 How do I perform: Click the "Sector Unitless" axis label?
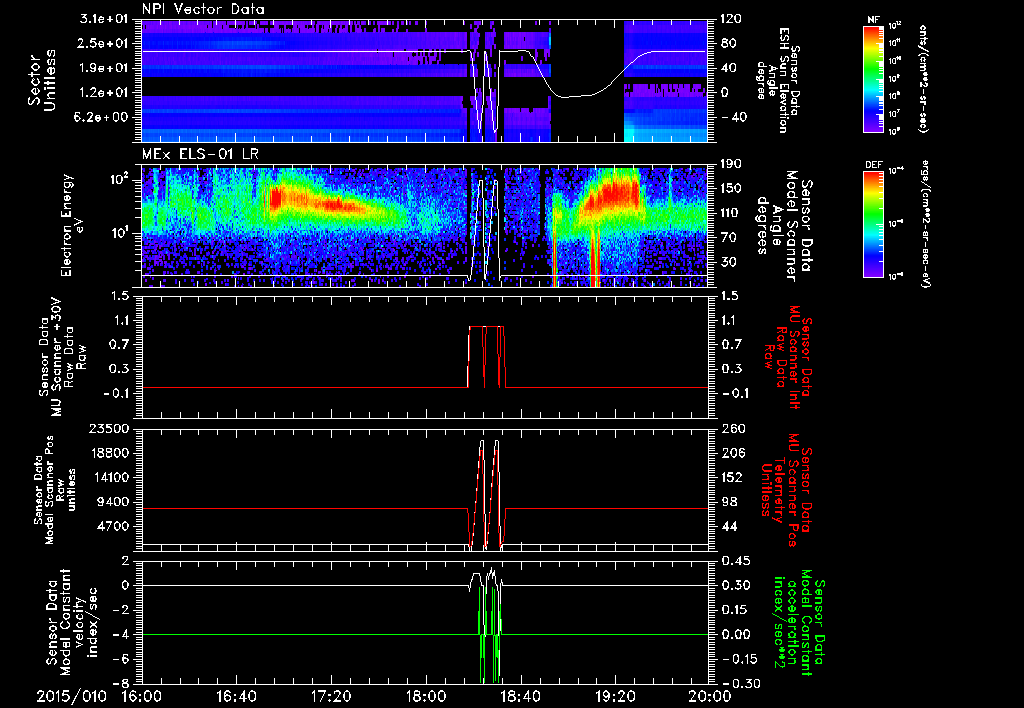[x=42, y=80]
